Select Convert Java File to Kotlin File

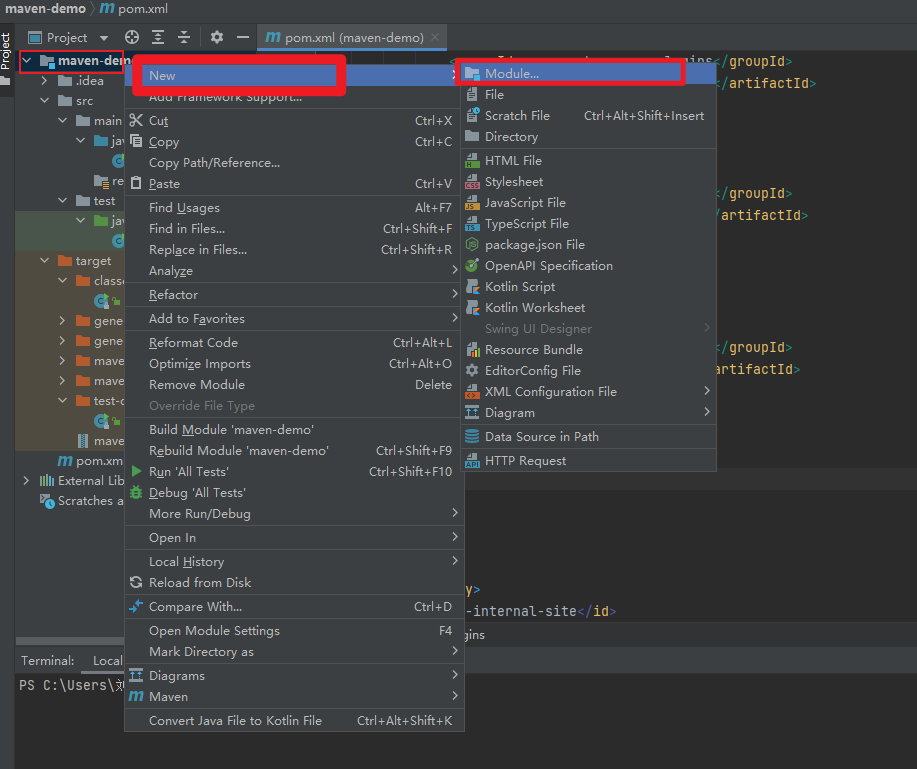(295, 721)
